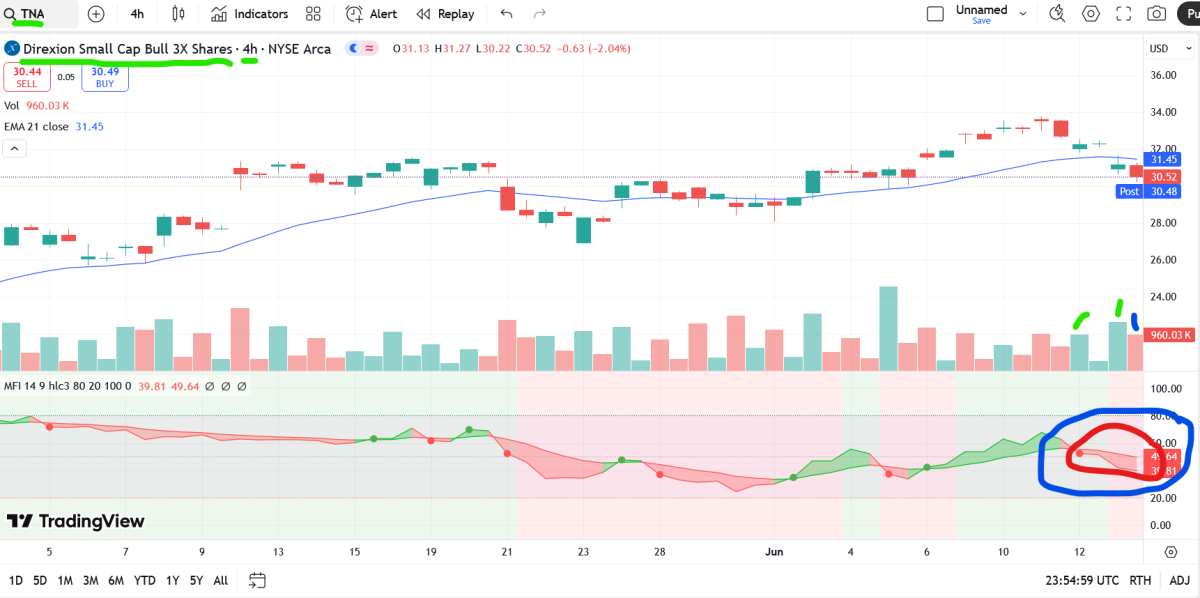Collapse the indicator legend chevron
Viewport: 1200px width, 598px height.
[x=15, y=149]
